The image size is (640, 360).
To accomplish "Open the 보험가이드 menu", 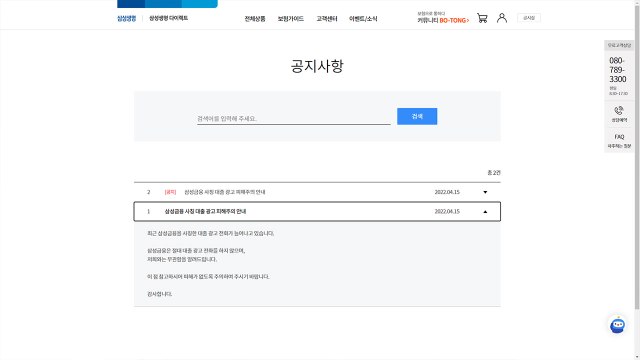I will point(291,19).
